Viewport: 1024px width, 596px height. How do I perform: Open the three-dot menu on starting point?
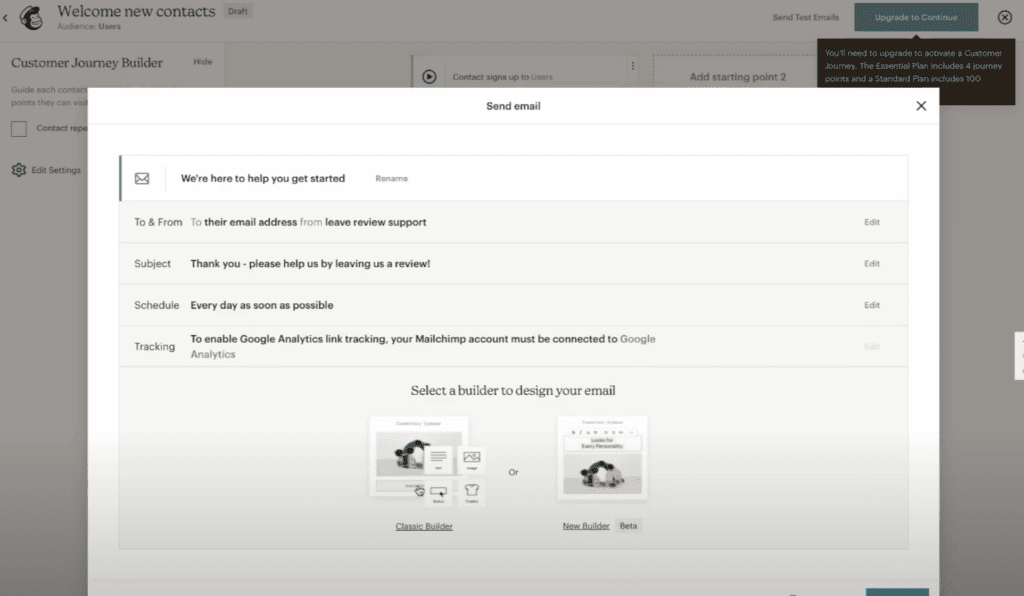tap(632, 67)
